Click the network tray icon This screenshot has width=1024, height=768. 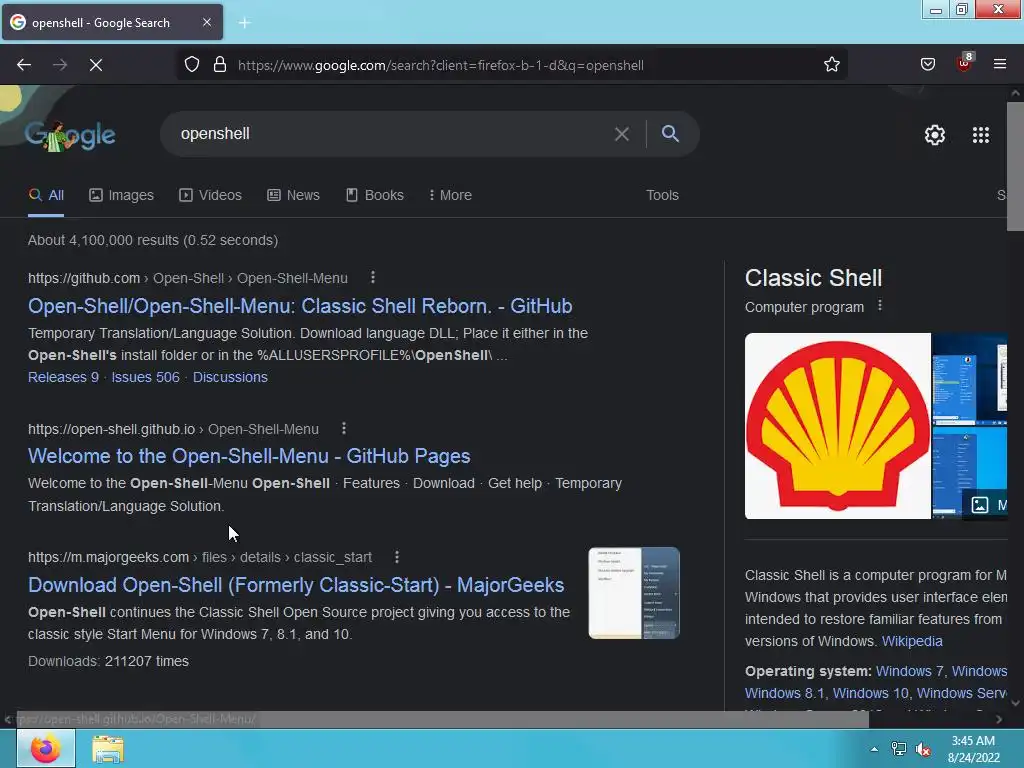[x=899, y=749]
